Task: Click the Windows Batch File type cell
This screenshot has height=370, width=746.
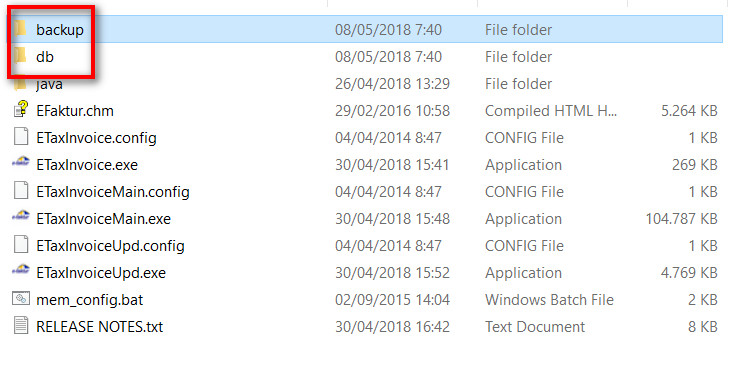Action: 550,300
